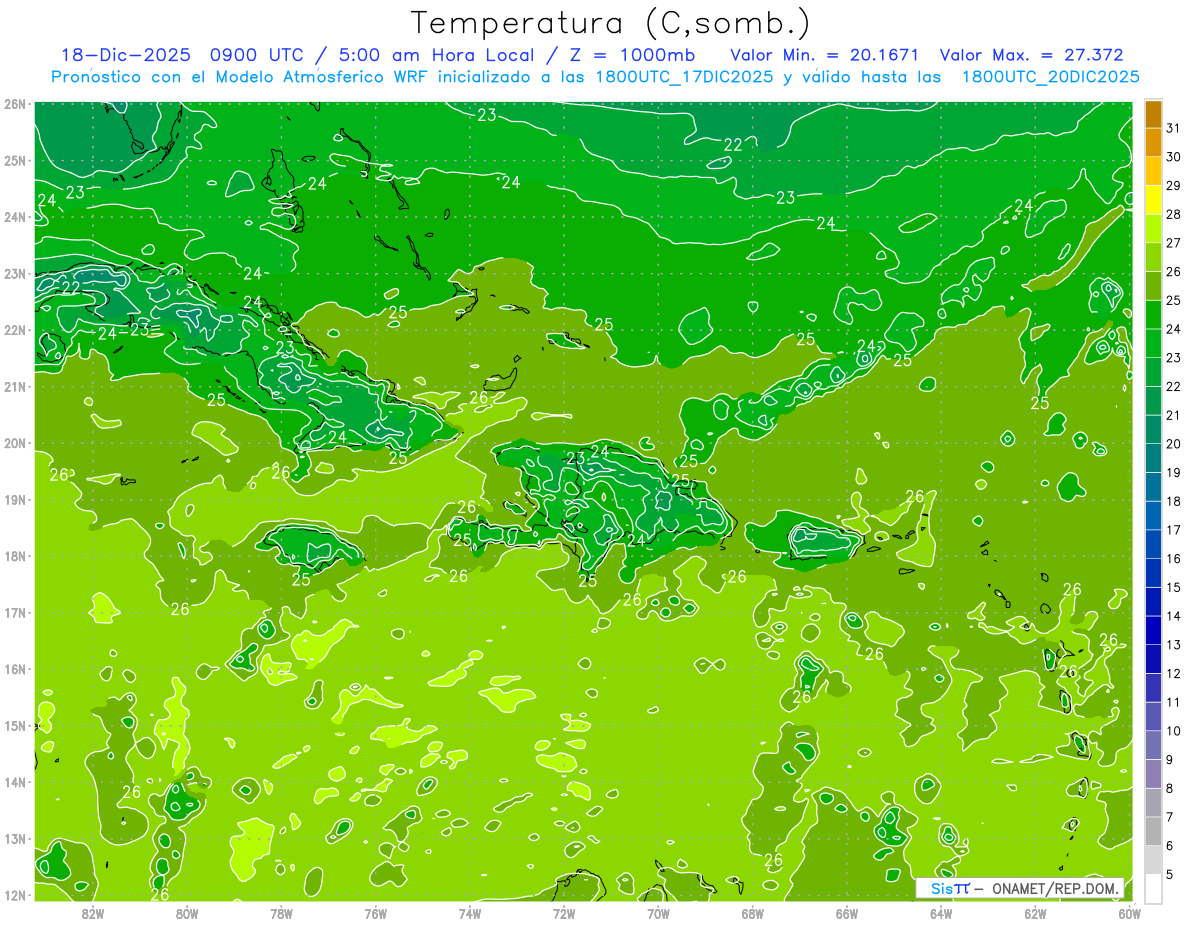Pick the dark blue legend swatch between 12 and 13
Viewport: 1200px width, 927px height.
[x=1153, y=659]
